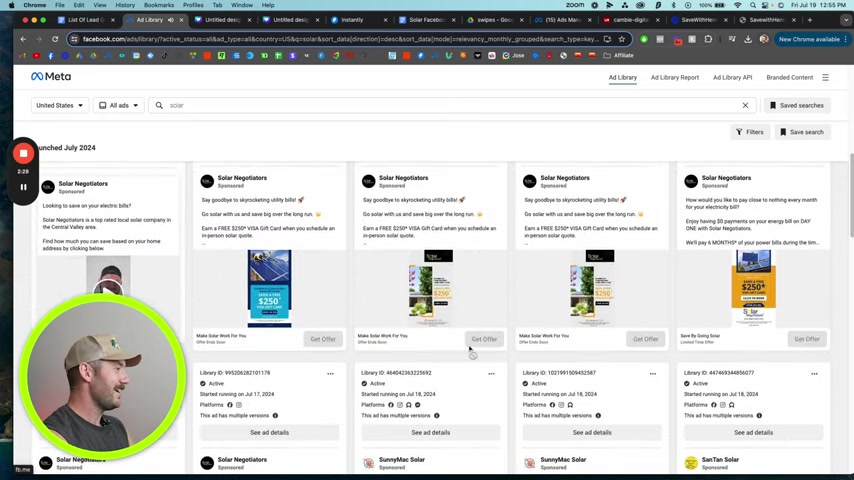
Task: Open more options for Library ID 1021991509452587
Action: (653, 374)
